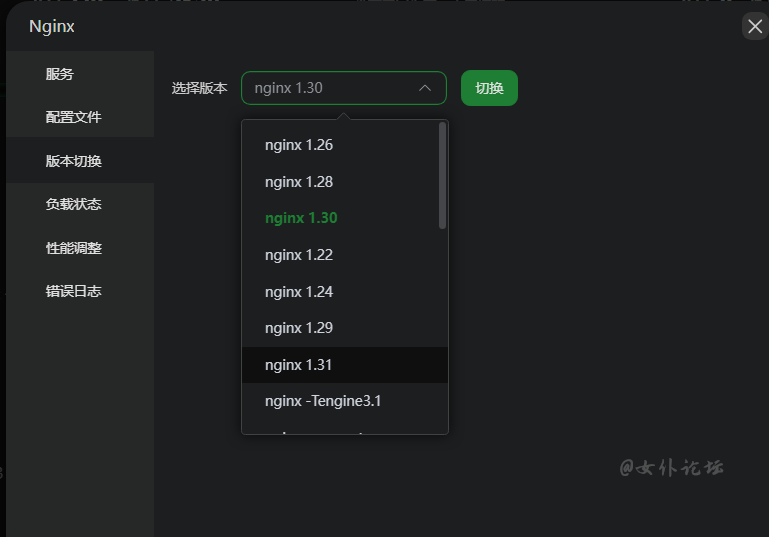Image resolution: width=769 pixels, height=537 pixels.
Task: Collapse the version dropdown chevron arrow
Action: (425, 88)
